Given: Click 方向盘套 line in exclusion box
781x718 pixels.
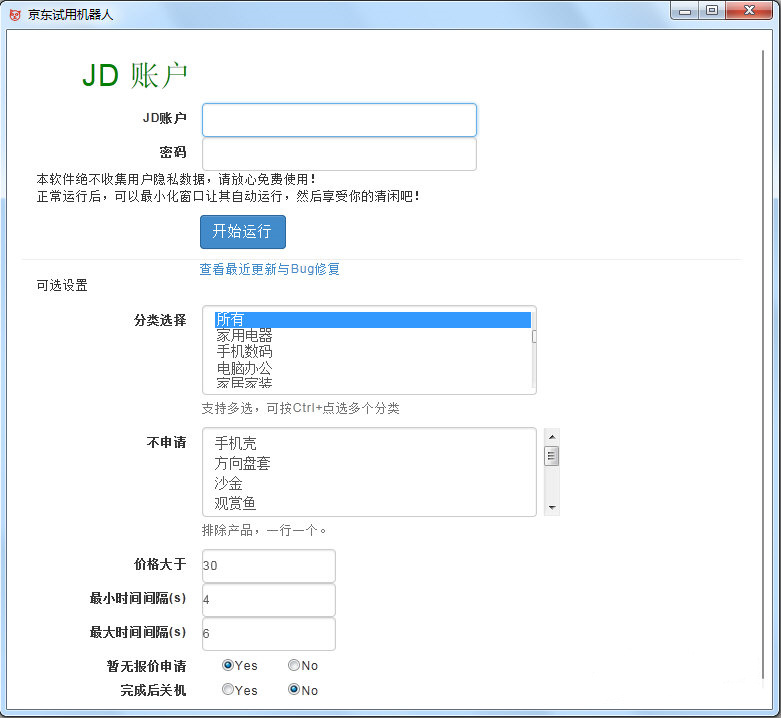Looking at the screenshot, I should pos(242,463).
